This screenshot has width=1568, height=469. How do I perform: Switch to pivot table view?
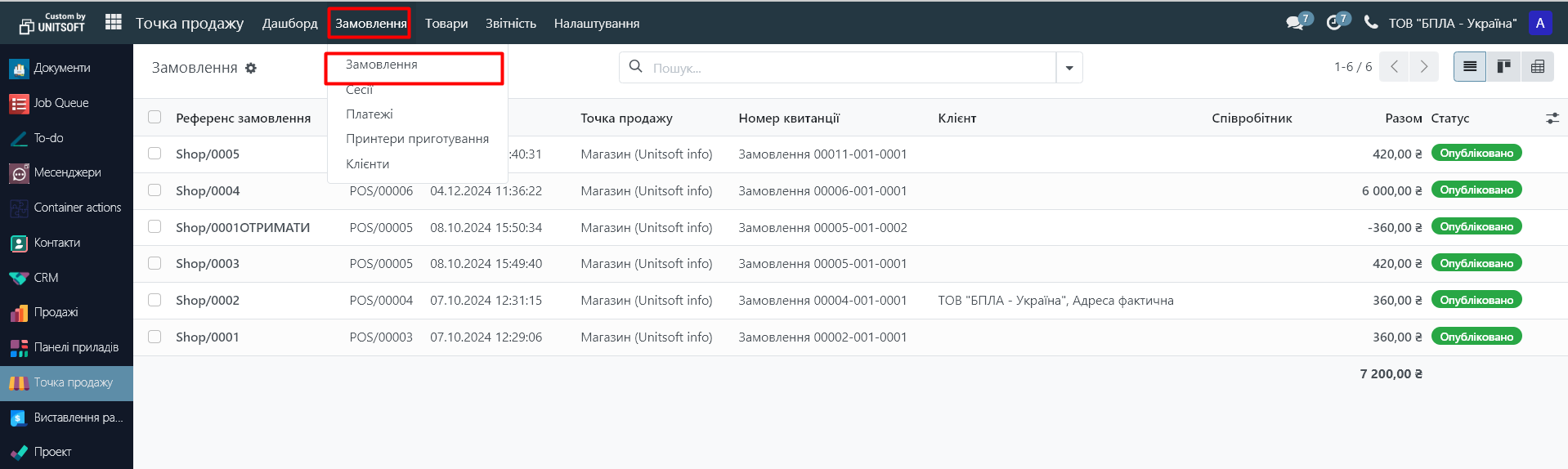click(x=1537, y=67)
